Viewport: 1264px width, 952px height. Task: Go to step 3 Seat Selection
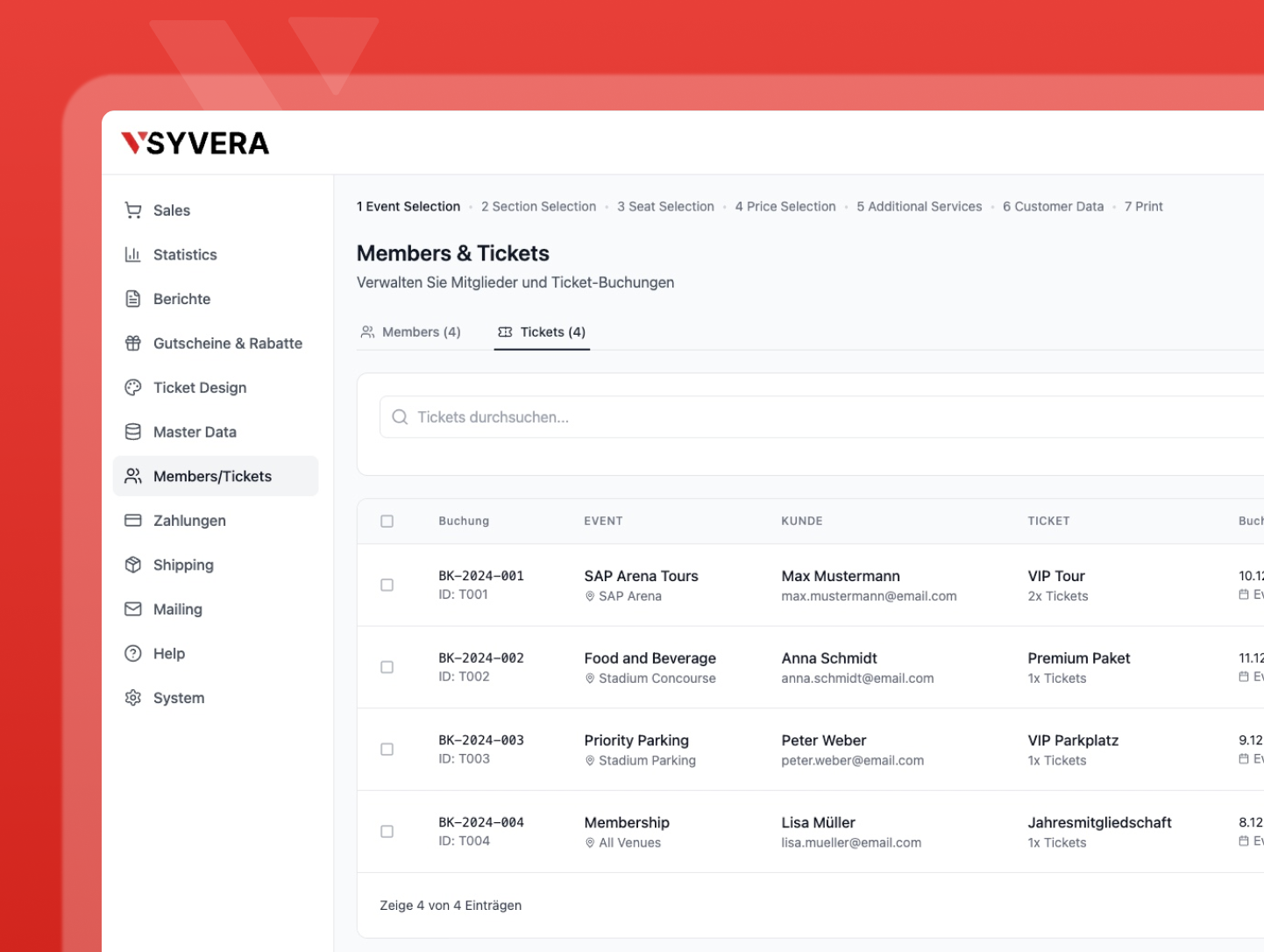tap(665, 207)
